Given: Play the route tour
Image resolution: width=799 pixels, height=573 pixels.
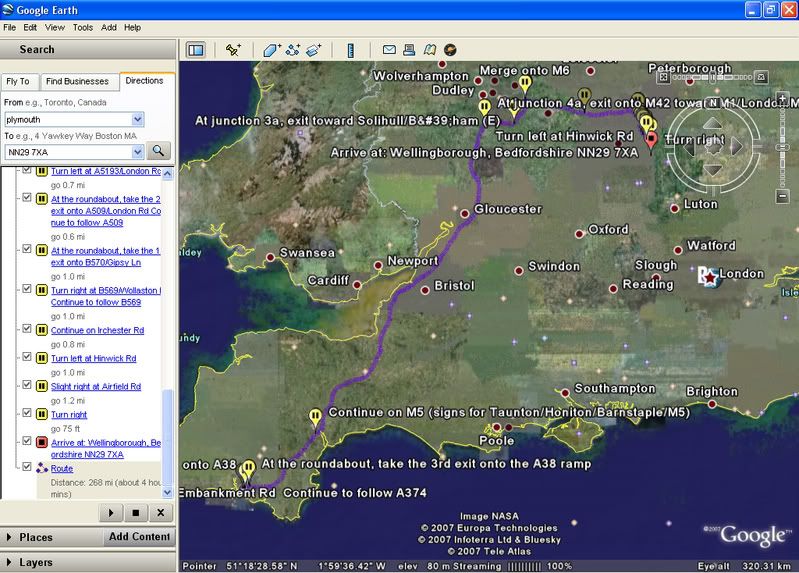Looking at the screenshot, I should [x=111, y=513].
